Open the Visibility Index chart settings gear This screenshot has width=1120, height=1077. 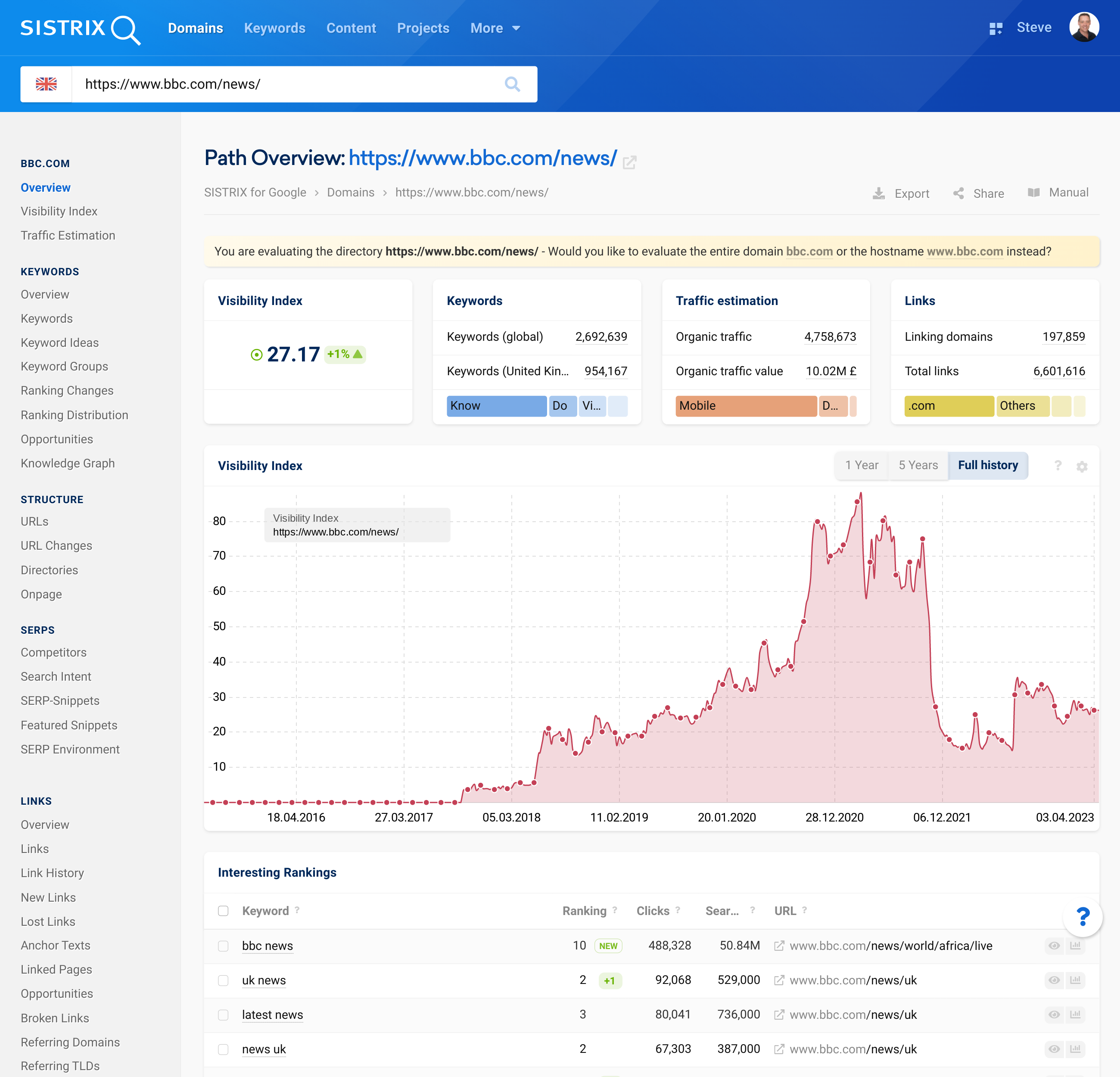tap(1082, 466)
